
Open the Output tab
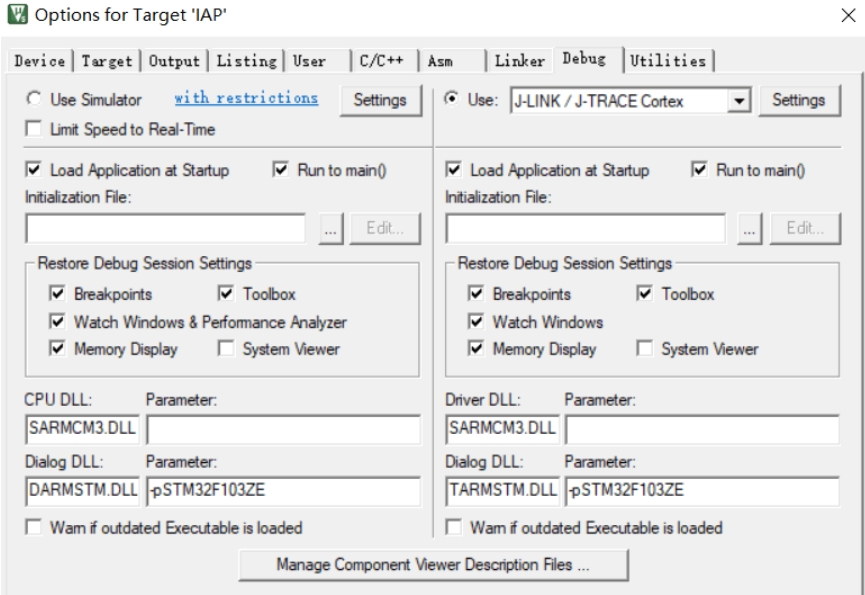click(174, 61)
